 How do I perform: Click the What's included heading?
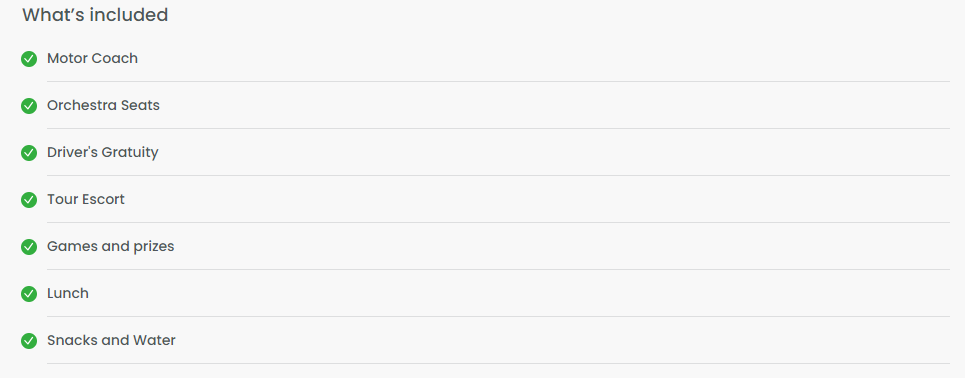pos(95,15)
